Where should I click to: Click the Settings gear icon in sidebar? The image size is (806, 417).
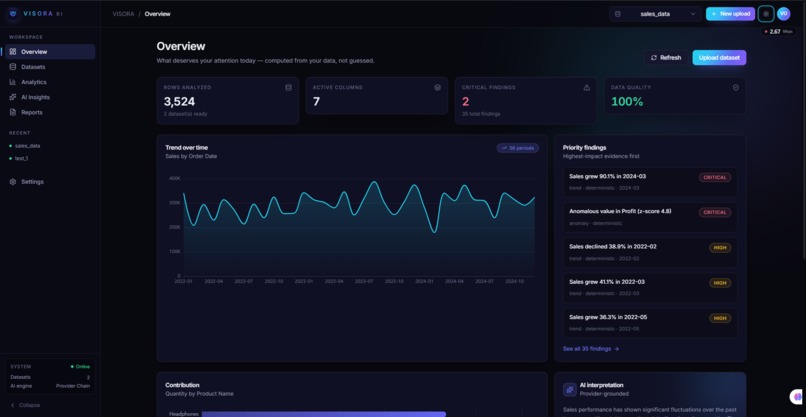(x=13, y=182)
